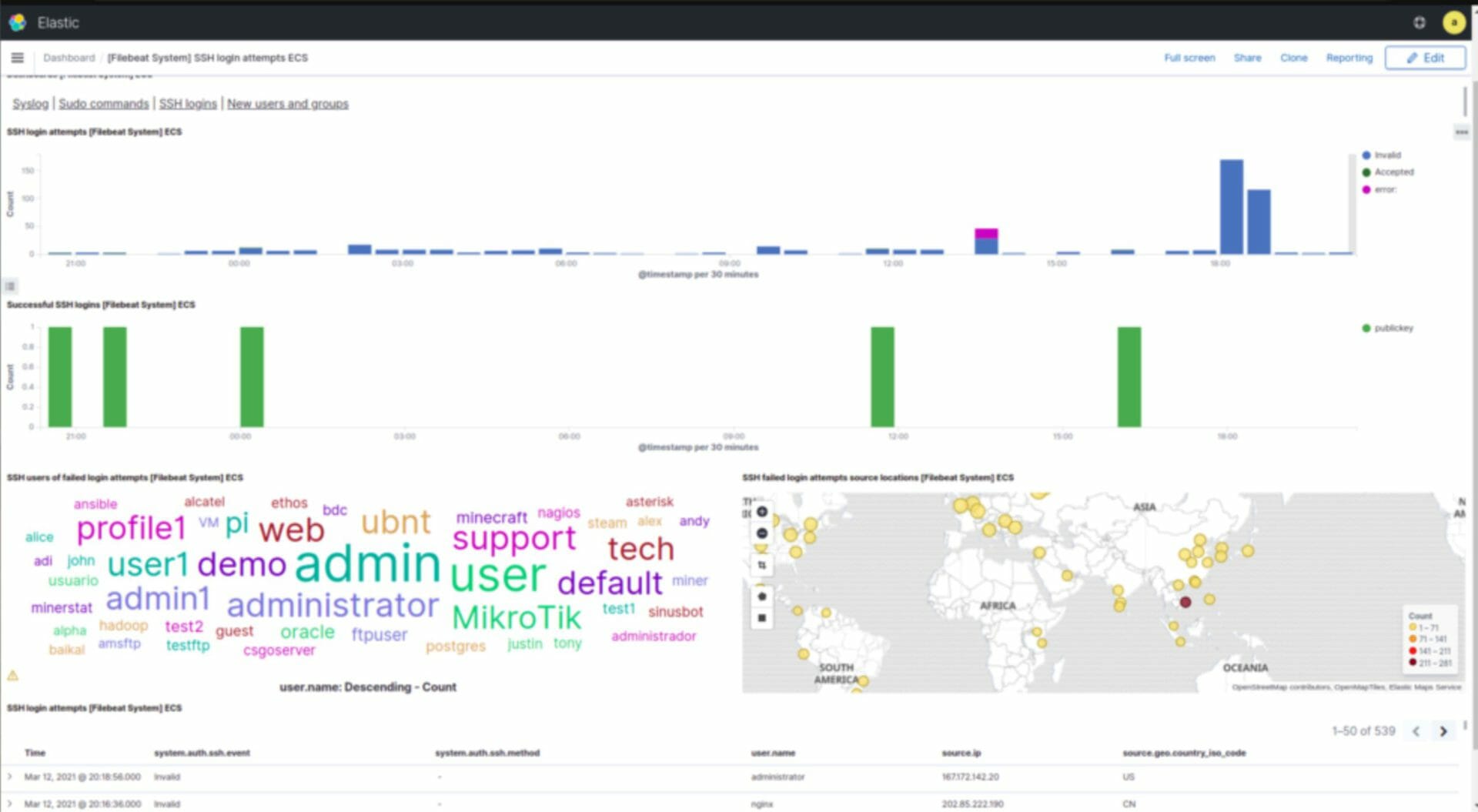
Task: Open the hamburger navigation menu
Action: point(17,58)
